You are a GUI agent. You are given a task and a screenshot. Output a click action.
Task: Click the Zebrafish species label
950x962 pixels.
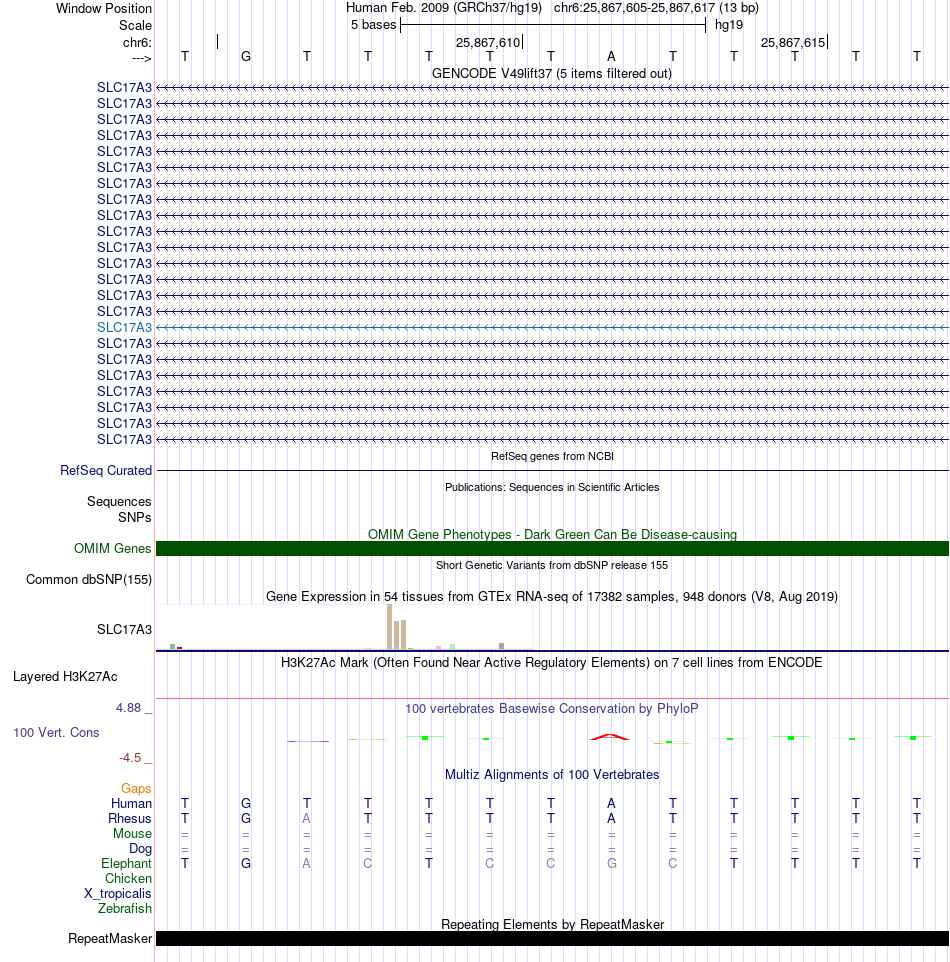[x=125, y=909]
